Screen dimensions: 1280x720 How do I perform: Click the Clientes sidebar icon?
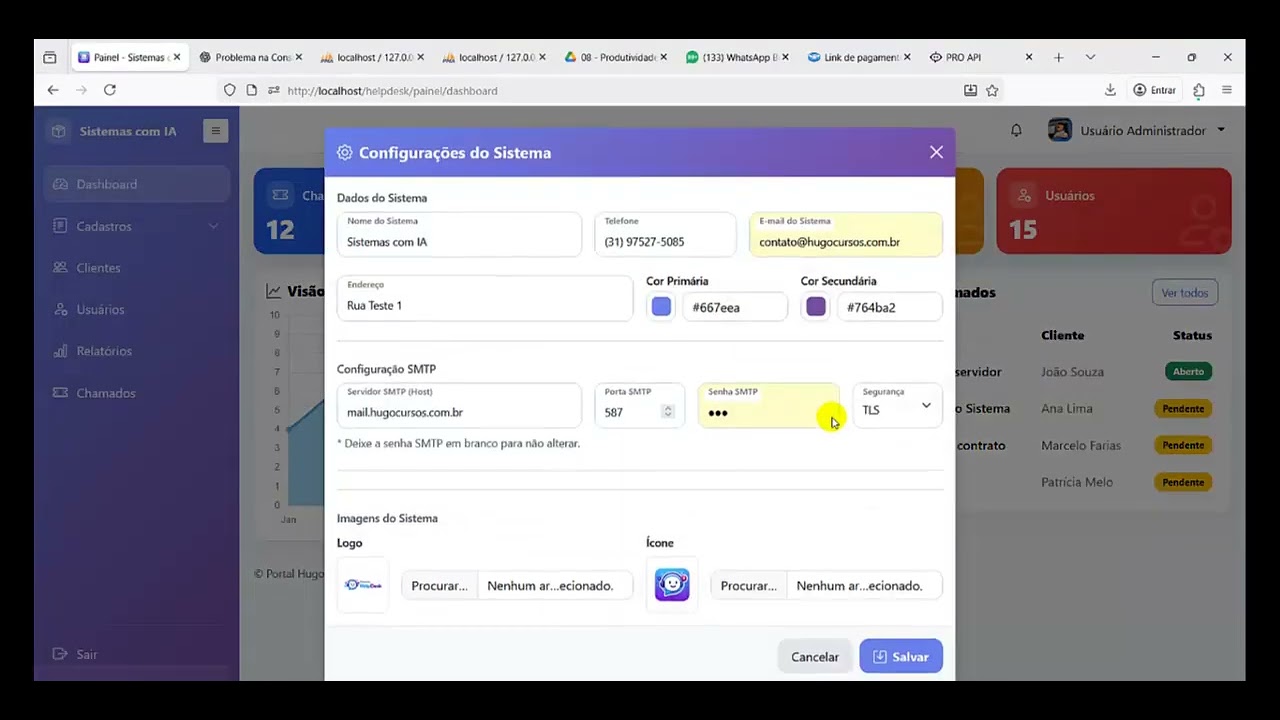(60, 268)
